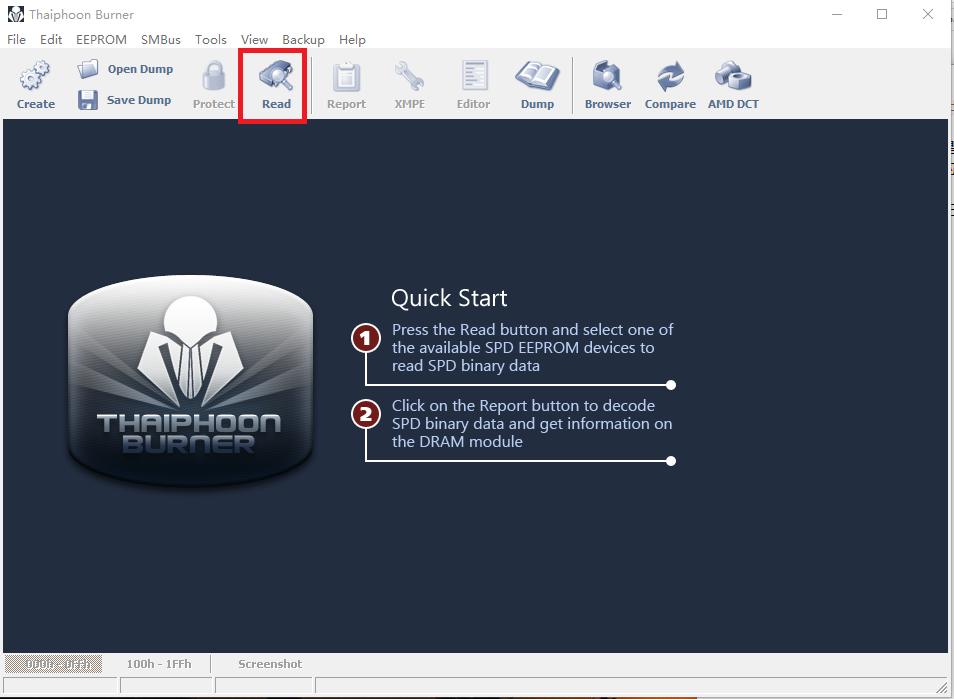Click the Thaiphoon Burner logo image
The height and width of the screenshot is (699, 954).
(190, 380)
